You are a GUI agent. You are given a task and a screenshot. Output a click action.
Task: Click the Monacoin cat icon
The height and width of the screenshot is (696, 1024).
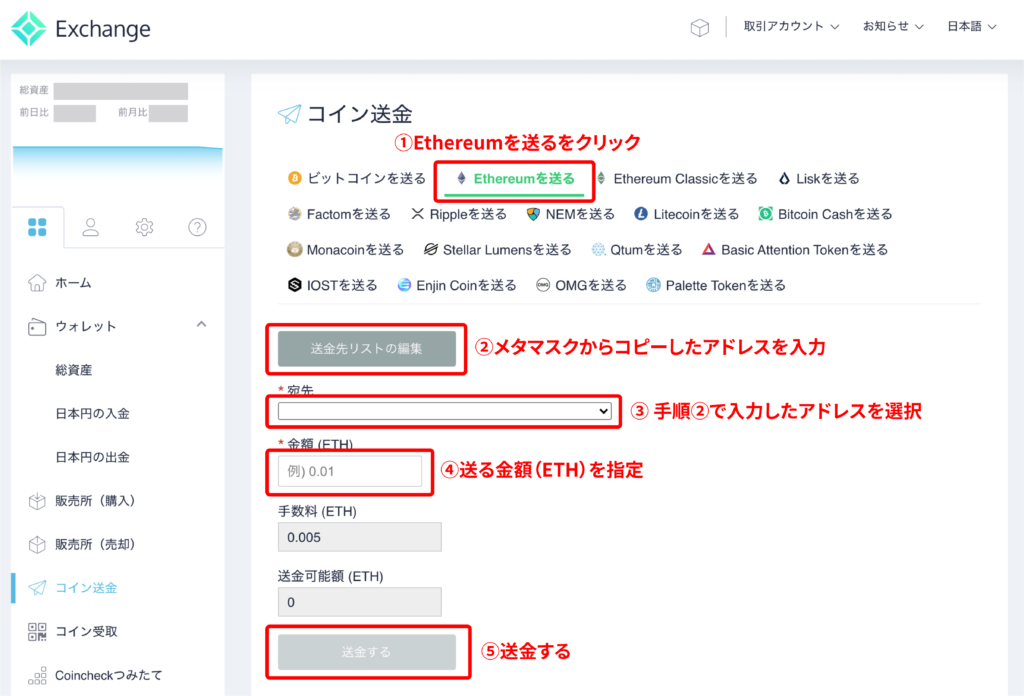click(x=295, y=249)
